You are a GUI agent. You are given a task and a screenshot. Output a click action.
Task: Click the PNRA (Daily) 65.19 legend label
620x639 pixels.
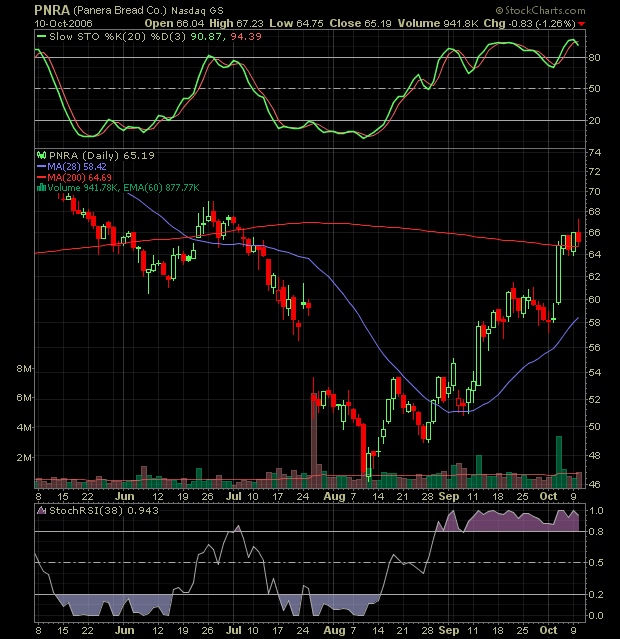pos(101,155)
